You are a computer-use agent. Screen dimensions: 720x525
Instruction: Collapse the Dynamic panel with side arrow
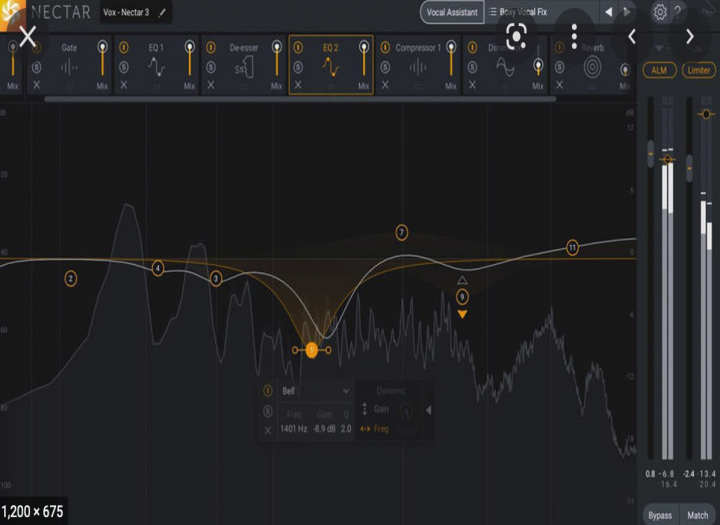(x=428, y=410)
